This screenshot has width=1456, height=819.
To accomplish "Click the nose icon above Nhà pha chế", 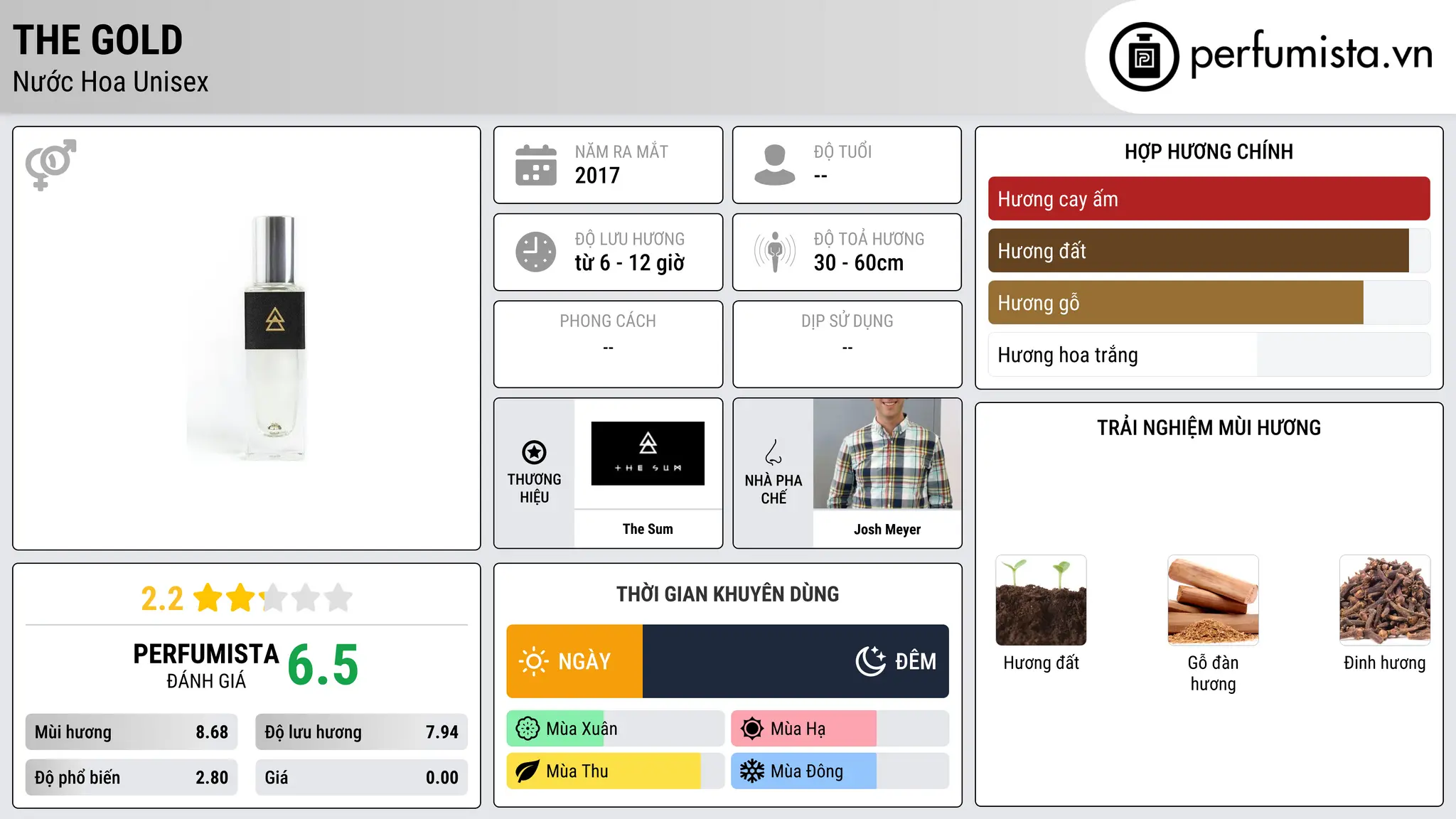I will click(x=773, y=452).
